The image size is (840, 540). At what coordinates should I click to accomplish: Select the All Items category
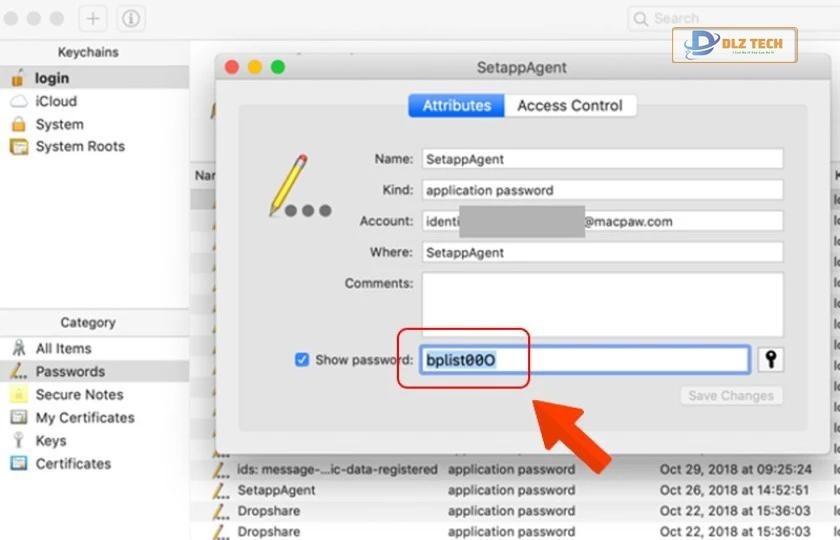63,349
